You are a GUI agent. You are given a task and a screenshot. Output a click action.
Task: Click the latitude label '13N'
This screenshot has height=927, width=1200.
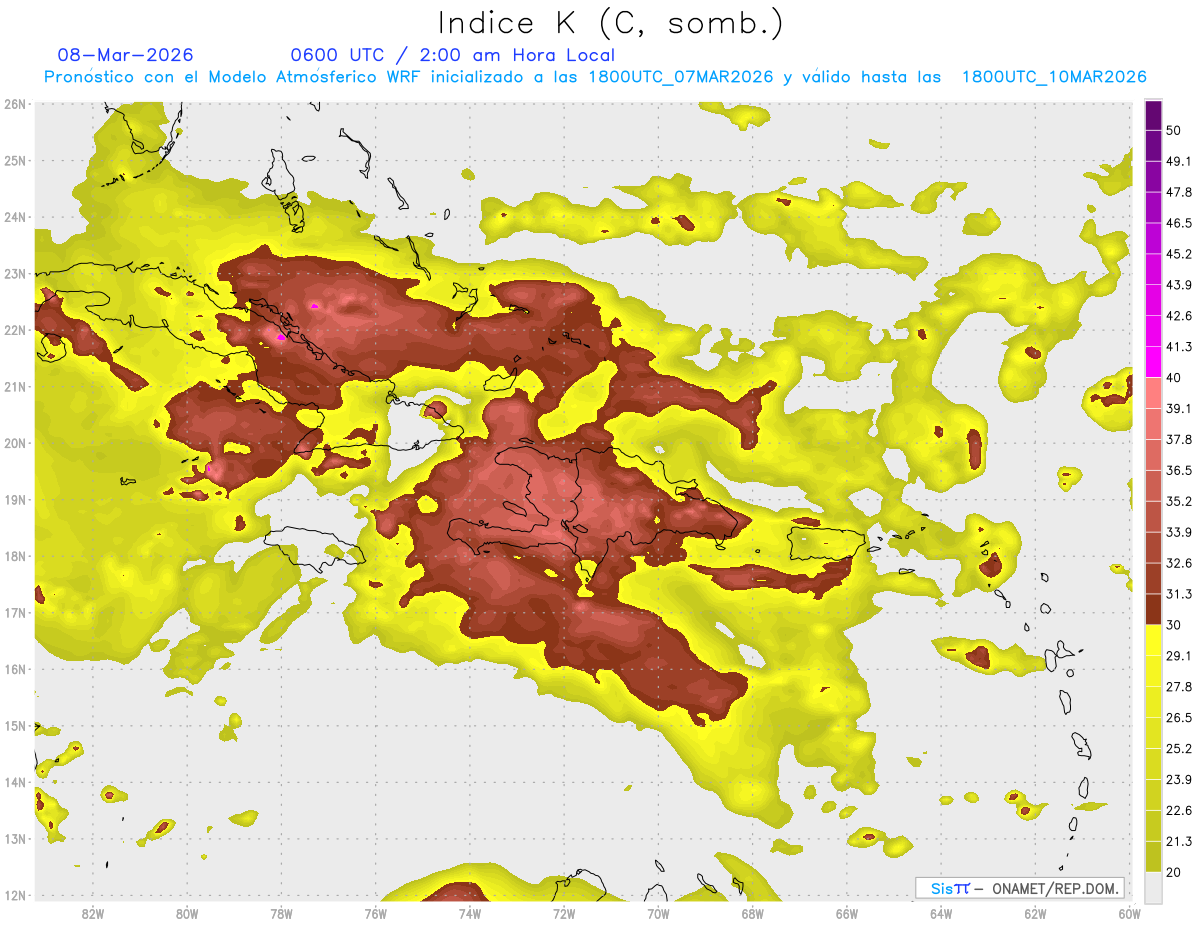(15, 839)
